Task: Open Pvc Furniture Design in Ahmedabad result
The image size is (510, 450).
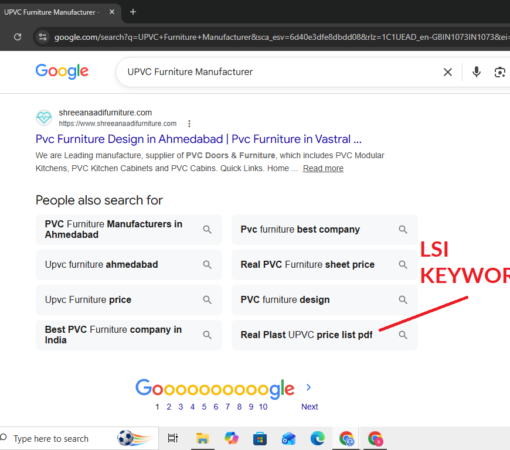Action: point(198,139)
